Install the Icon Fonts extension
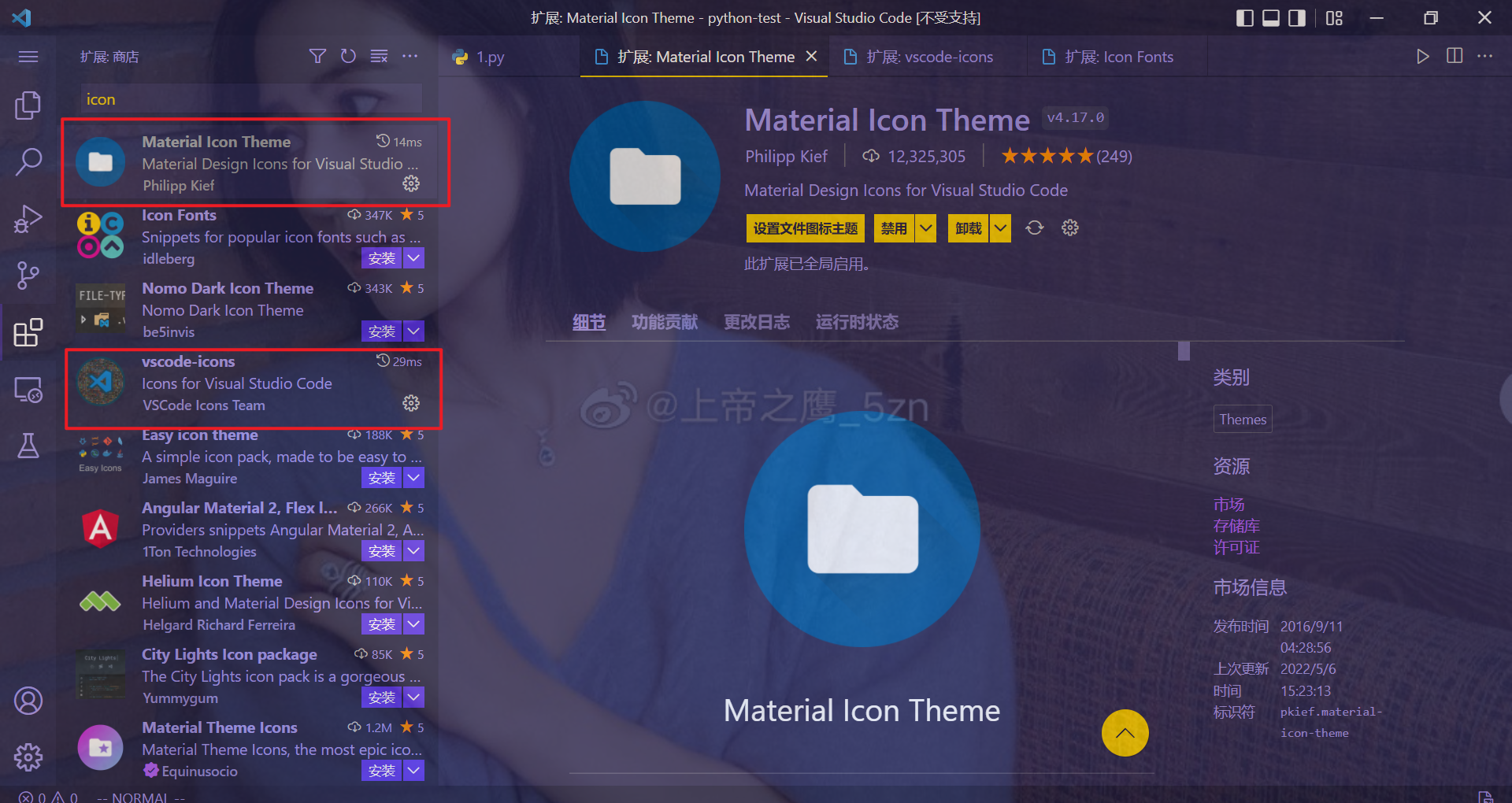Image resolution: width=1512 pixels, height=803 pixels. pyautogui.click(x=382, y=257)
